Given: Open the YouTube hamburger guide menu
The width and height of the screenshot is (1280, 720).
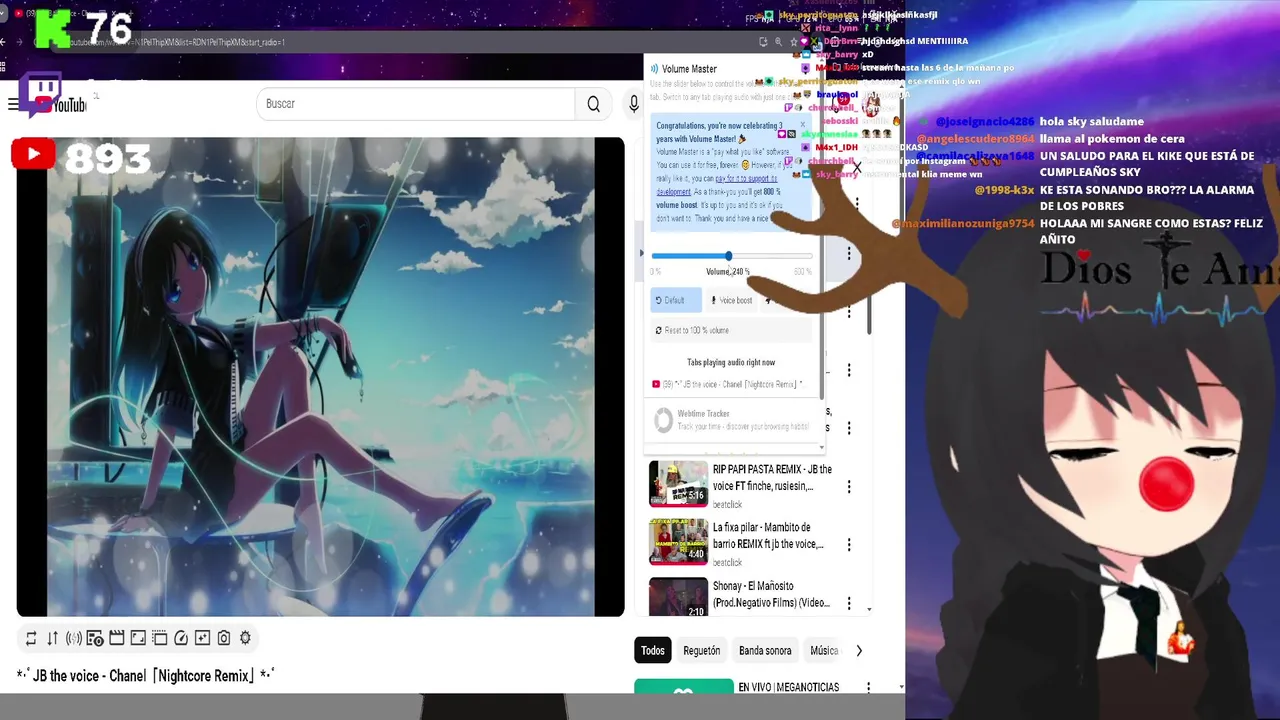Looking at the screenshot, I should 13,104.
